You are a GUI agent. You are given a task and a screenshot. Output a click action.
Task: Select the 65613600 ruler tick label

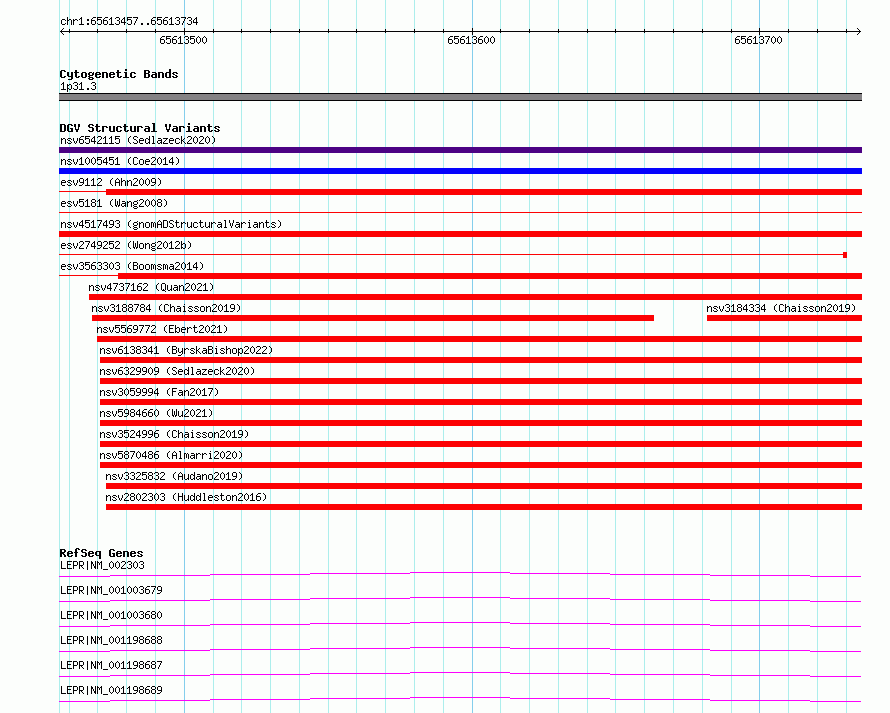(471, 40)
